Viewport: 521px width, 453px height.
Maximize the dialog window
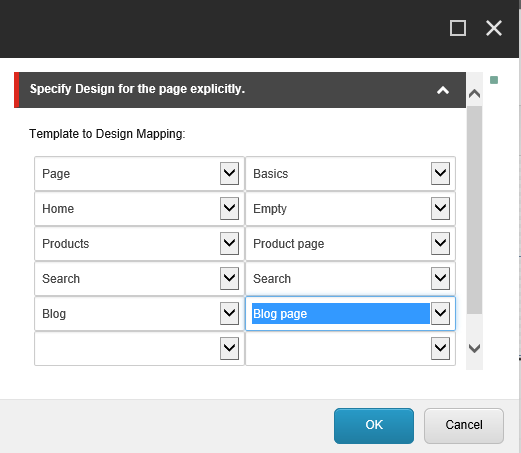pos(458,28)
